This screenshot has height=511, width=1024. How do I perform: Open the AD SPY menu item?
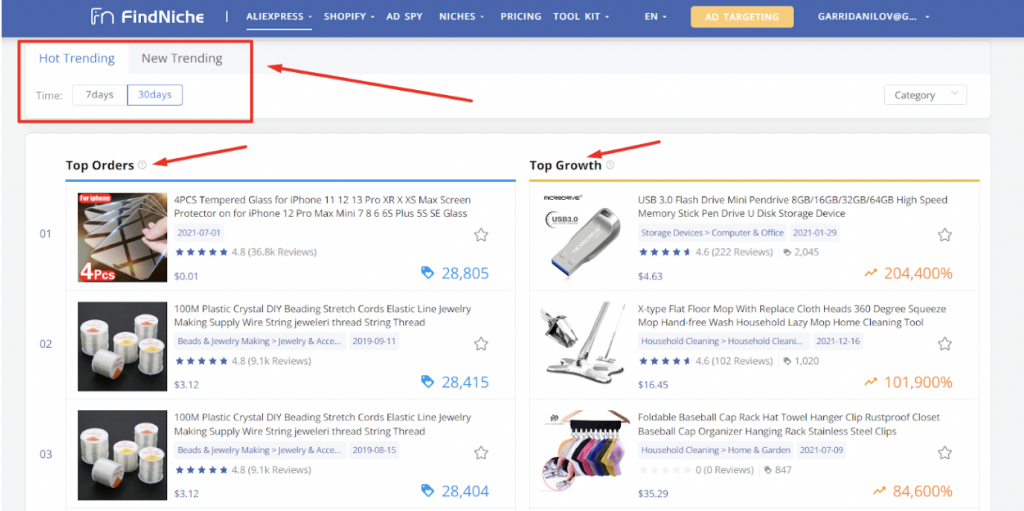tap(404, 16)
